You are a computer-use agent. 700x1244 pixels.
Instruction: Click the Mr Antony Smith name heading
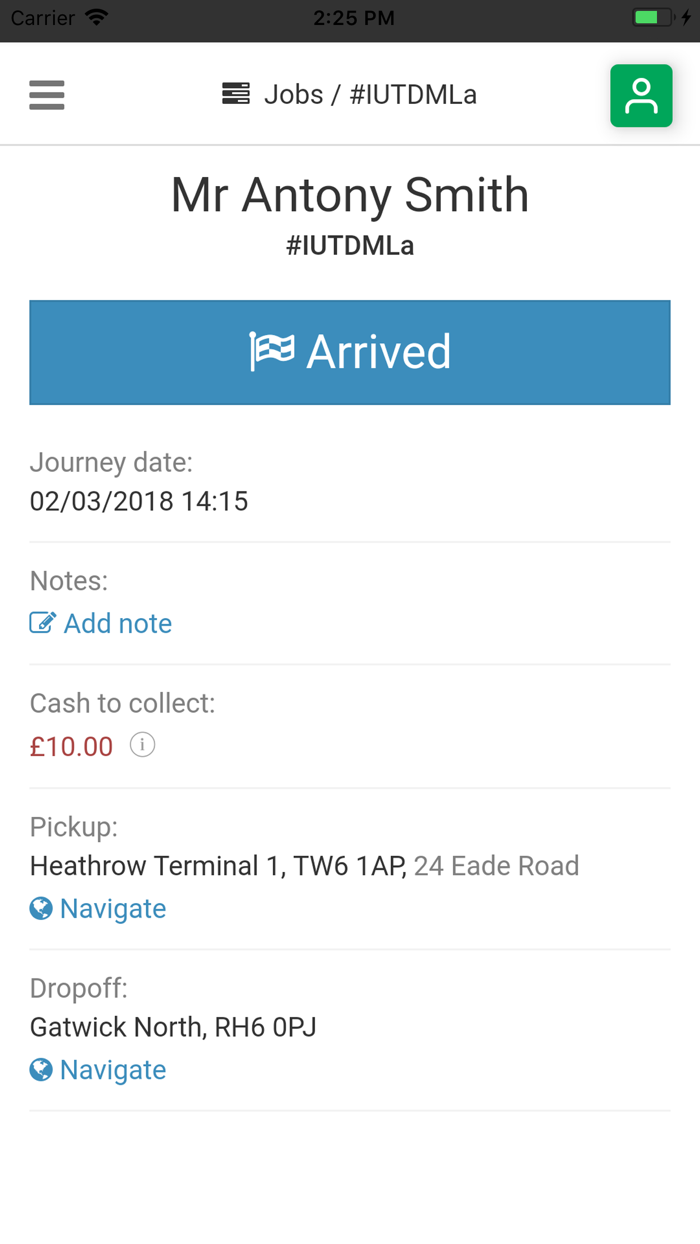[349, 195]
